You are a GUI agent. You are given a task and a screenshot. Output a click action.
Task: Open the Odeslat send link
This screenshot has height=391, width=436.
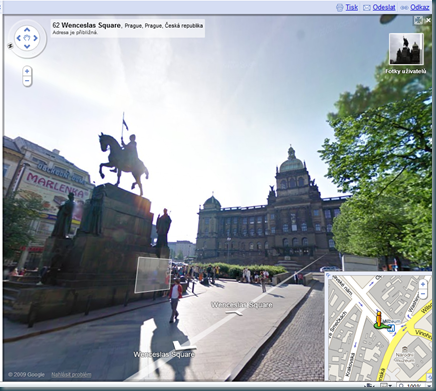(384, 7)
